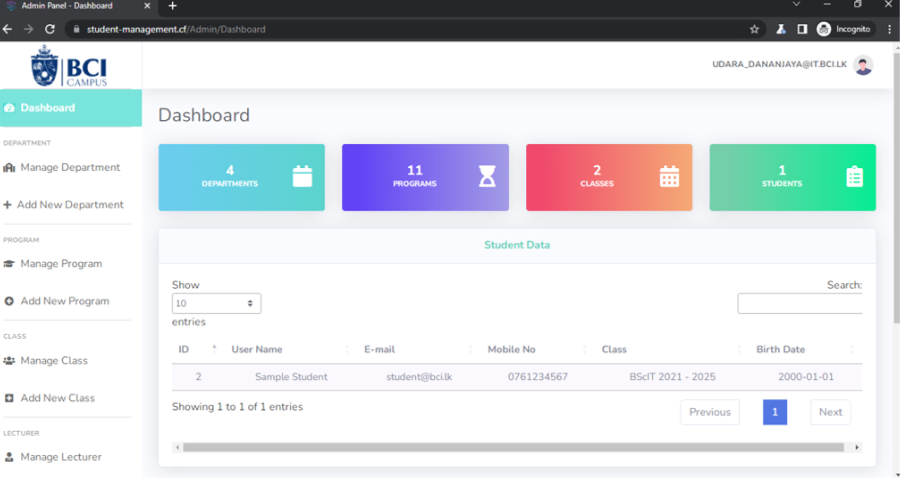The image size is (900, 479).
Task: Open Add New Program in sidebar
Action: pos(65,301)
